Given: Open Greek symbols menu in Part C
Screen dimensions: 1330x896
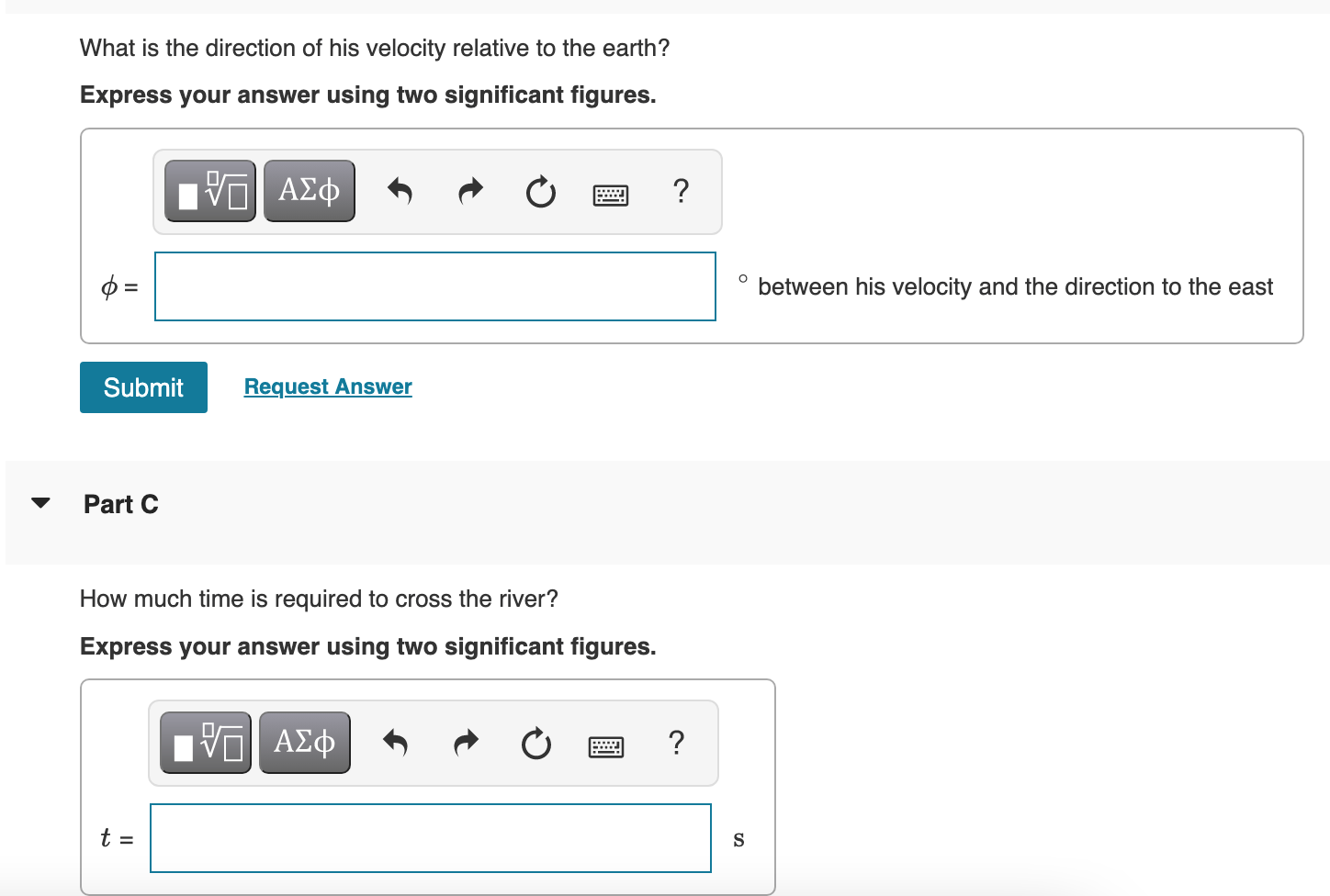Looking at the screenshot, I should [305, 743].
